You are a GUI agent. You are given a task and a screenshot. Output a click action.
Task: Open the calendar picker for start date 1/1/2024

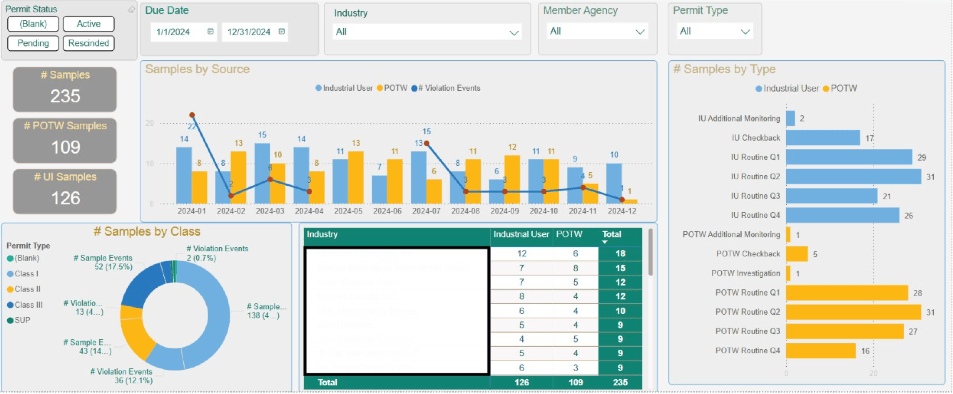210,32
